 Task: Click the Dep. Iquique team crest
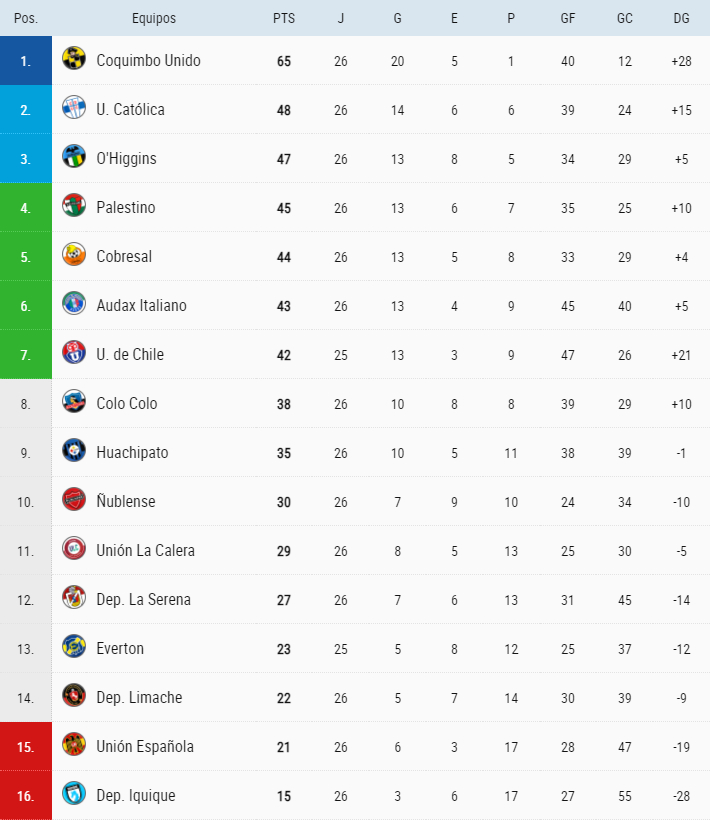tap(73, 793)
